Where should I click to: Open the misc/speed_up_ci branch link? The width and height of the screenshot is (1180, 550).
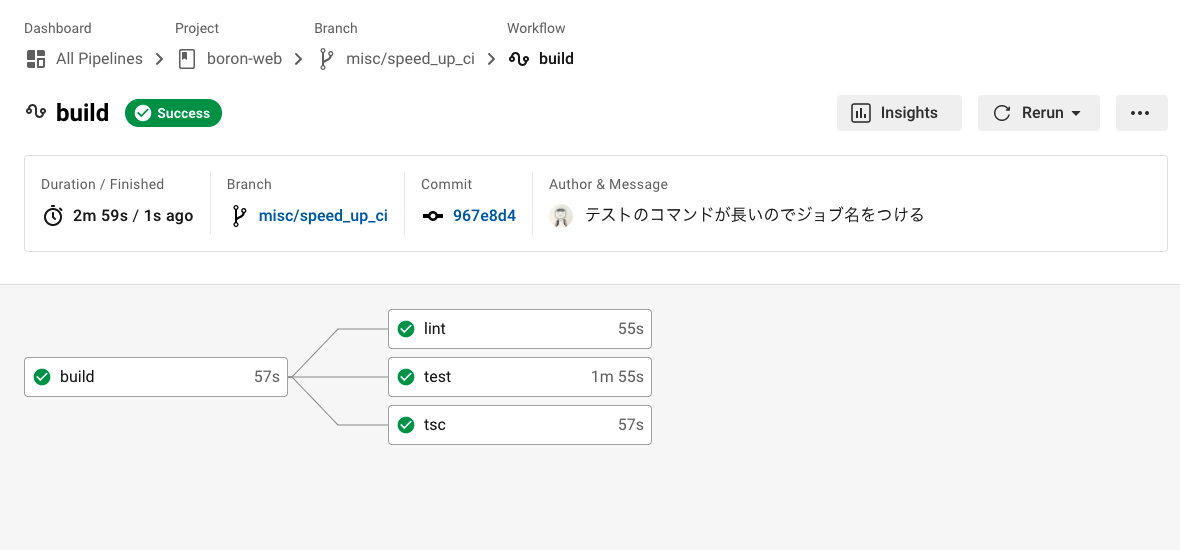(x=323, y=215)
